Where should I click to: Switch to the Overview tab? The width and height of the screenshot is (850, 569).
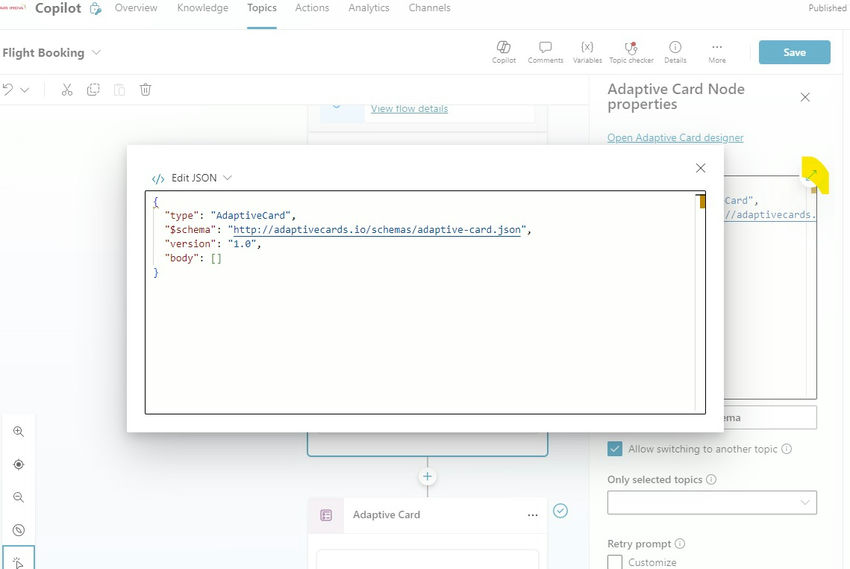[x=136, y=8]
